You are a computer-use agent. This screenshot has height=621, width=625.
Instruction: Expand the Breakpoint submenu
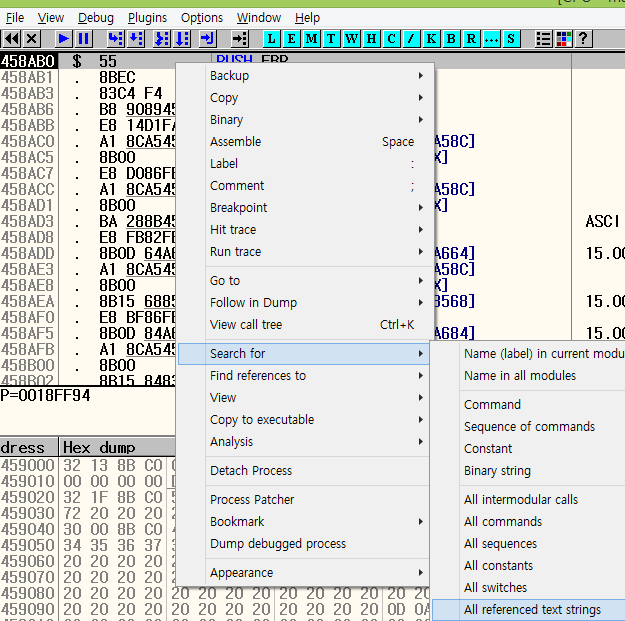coord(304,208)
